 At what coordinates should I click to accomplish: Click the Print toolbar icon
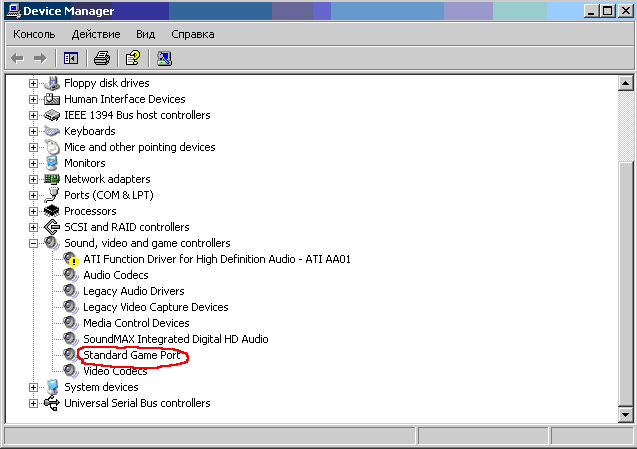(102, 58)
